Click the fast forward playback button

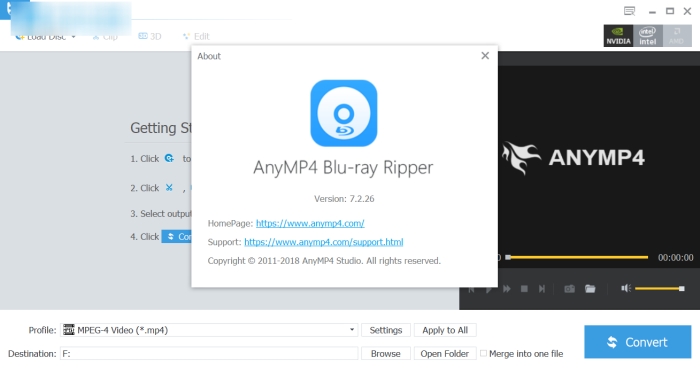tap(507, 289)
